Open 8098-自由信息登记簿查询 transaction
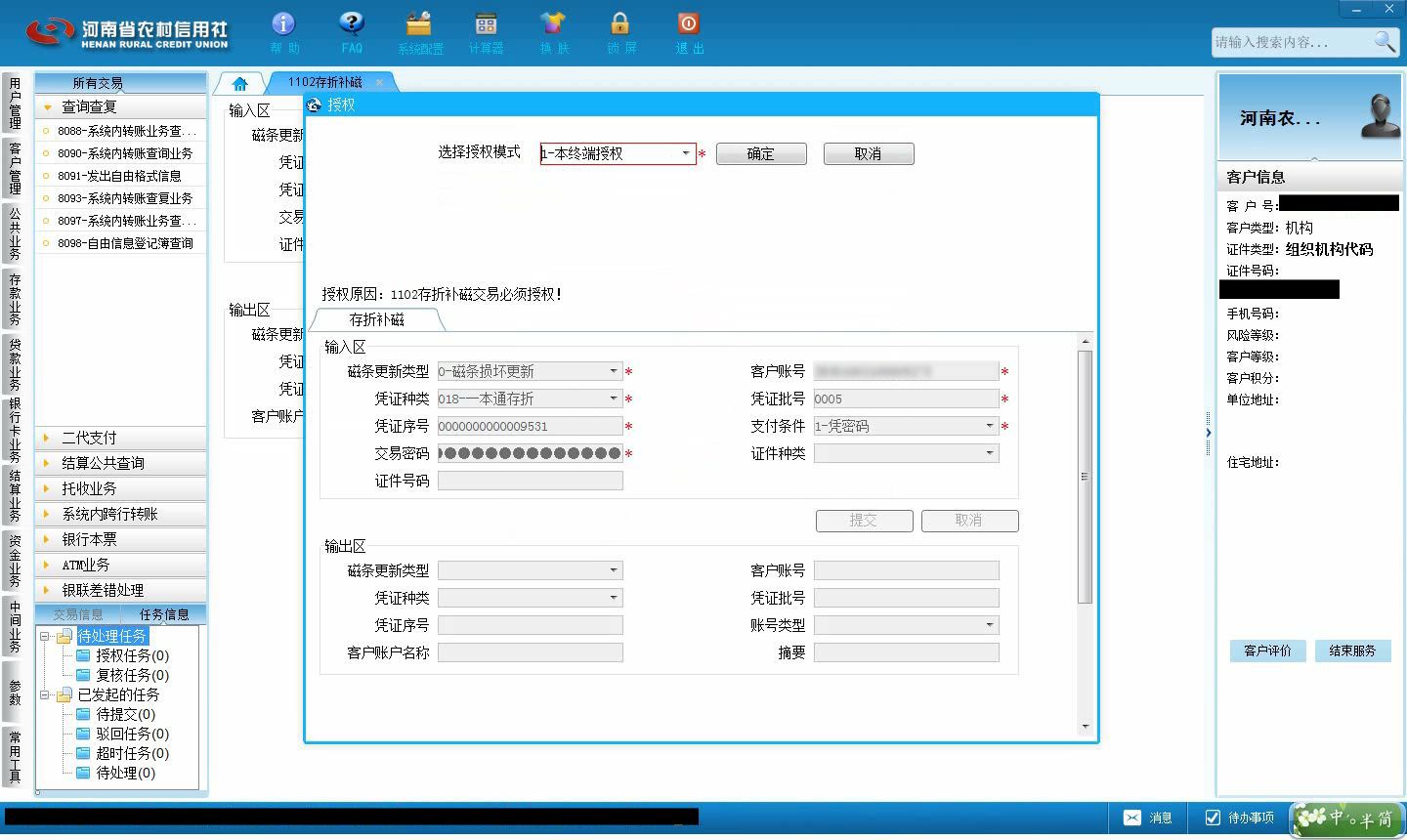The height and width of the screenshot is (840, 1407). (121, 243)
